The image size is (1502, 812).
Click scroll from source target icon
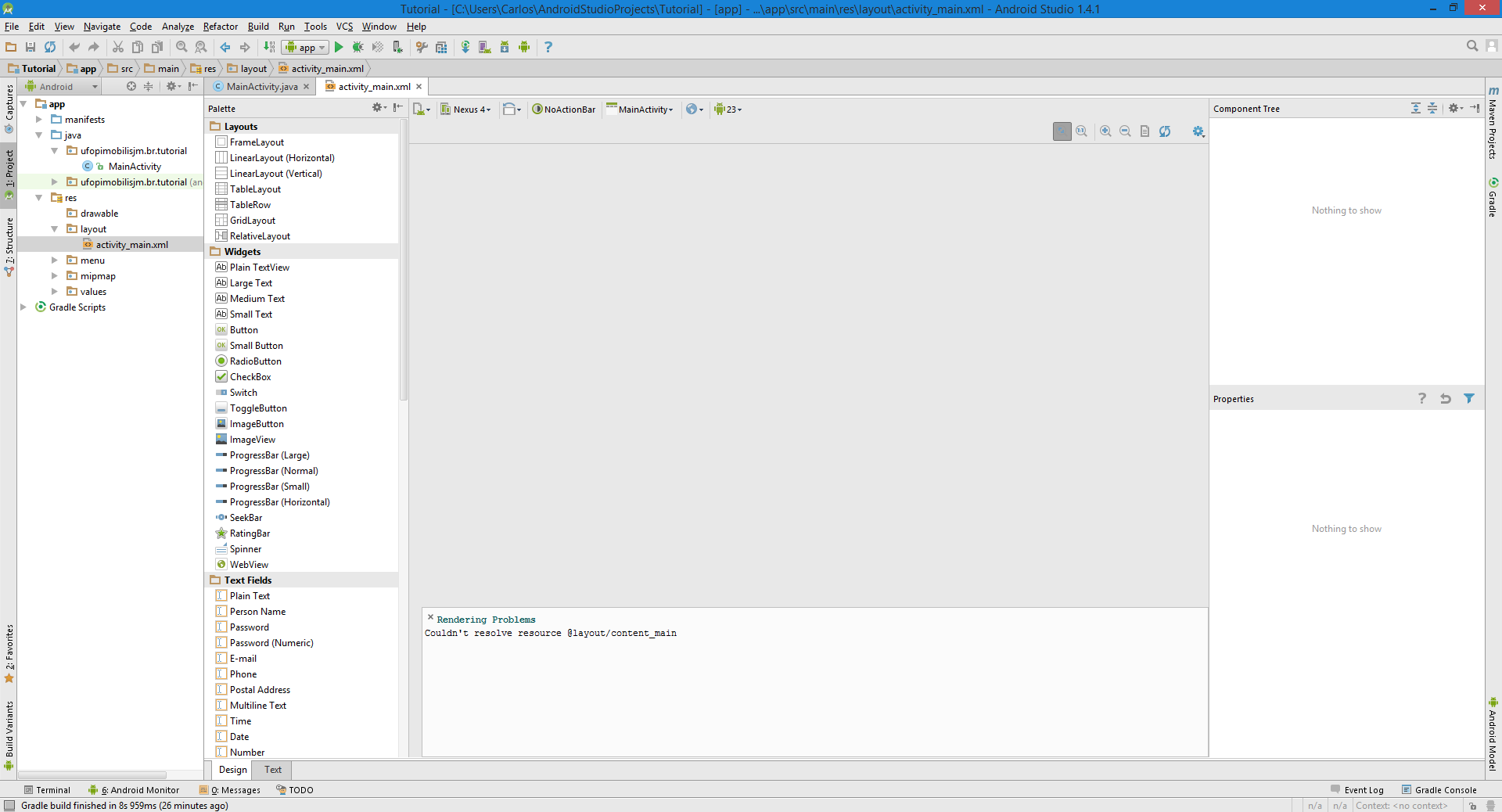tap(131, 86)
